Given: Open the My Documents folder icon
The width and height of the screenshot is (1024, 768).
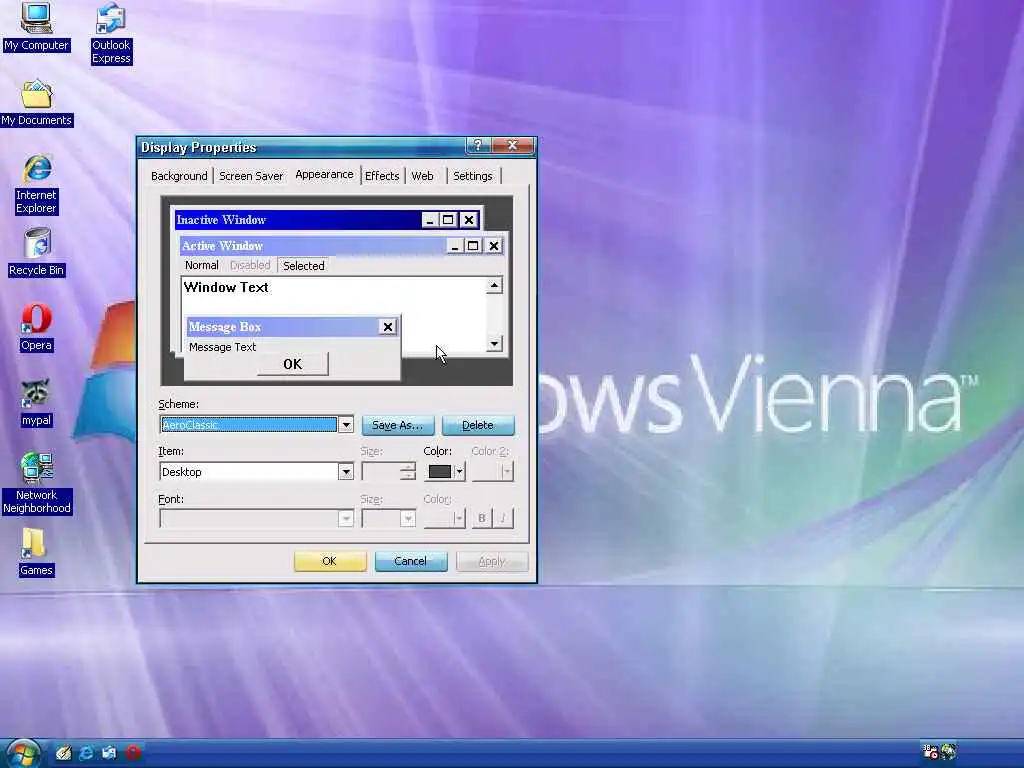Looking at the screenshot, I should point(37,103).
